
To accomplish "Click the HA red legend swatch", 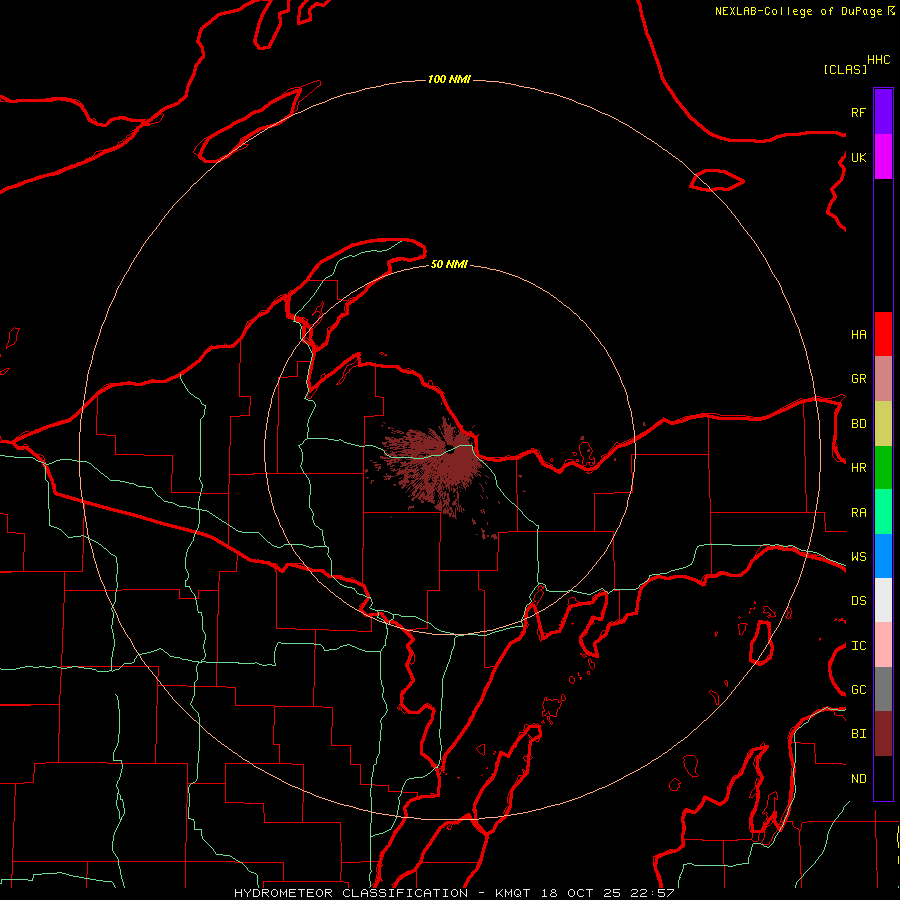I will tap(883, 334).
